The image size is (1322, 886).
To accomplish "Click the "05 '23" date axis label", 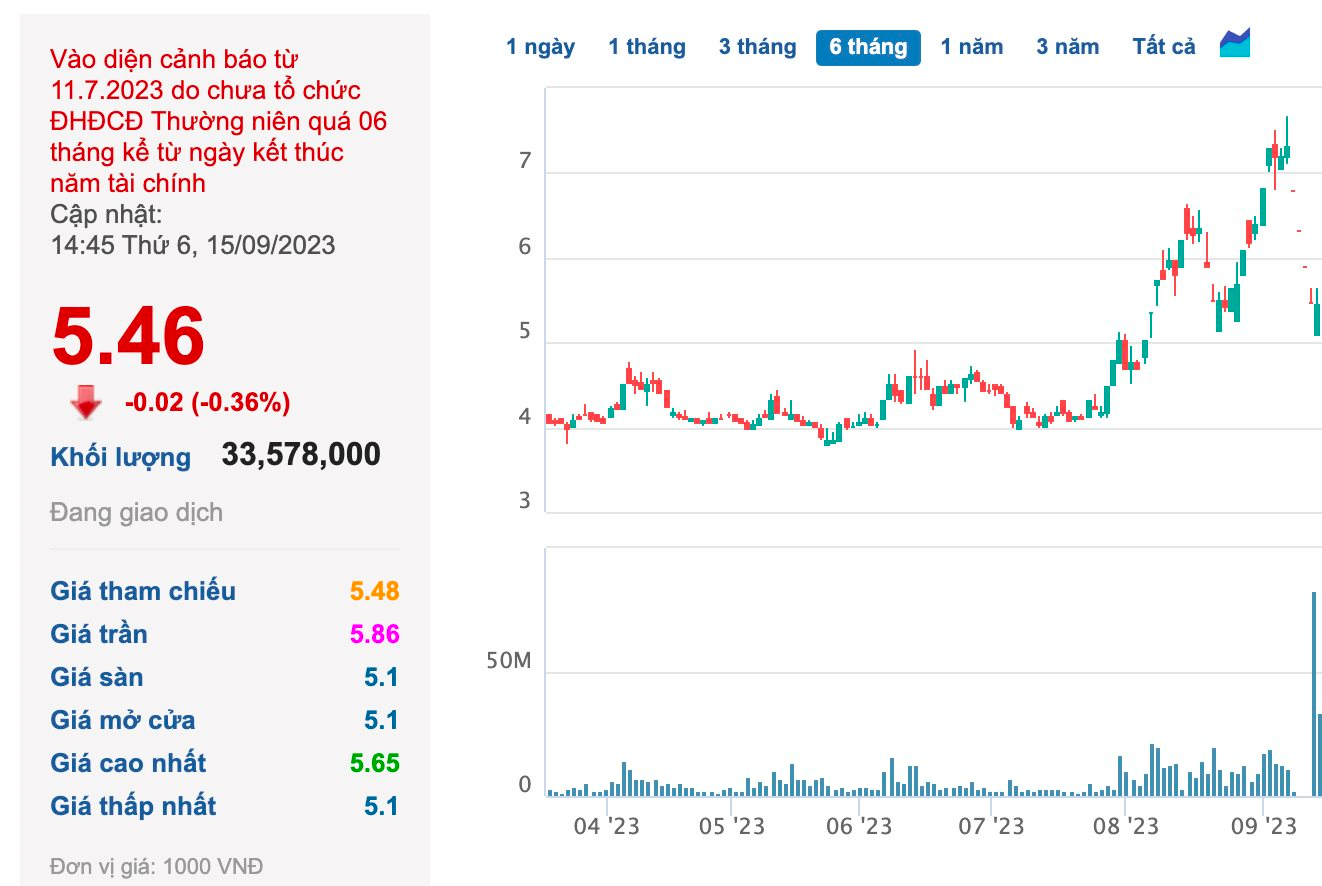I will click(731, 826).
